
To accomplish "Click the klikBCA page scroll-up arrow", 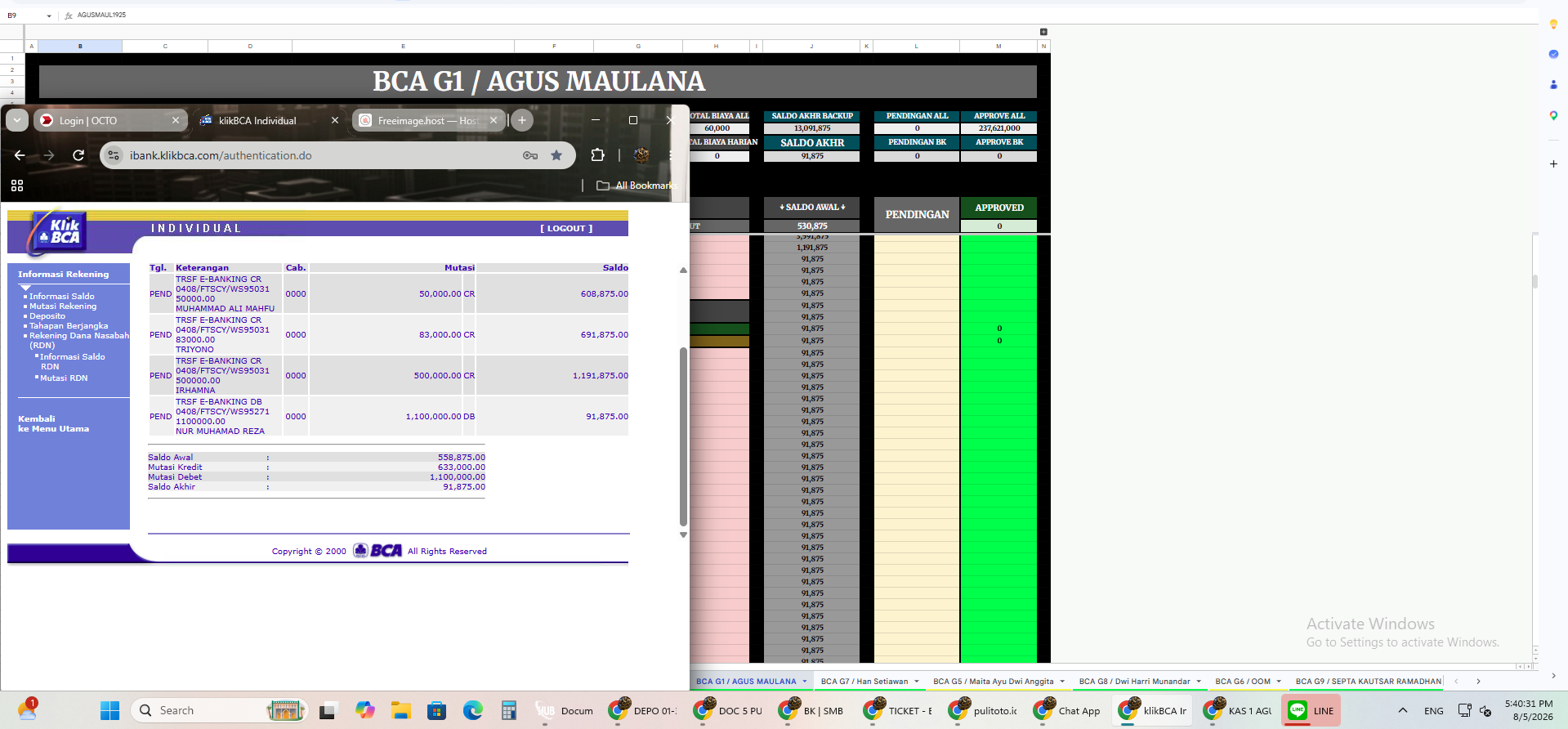I will pos(683,271).
